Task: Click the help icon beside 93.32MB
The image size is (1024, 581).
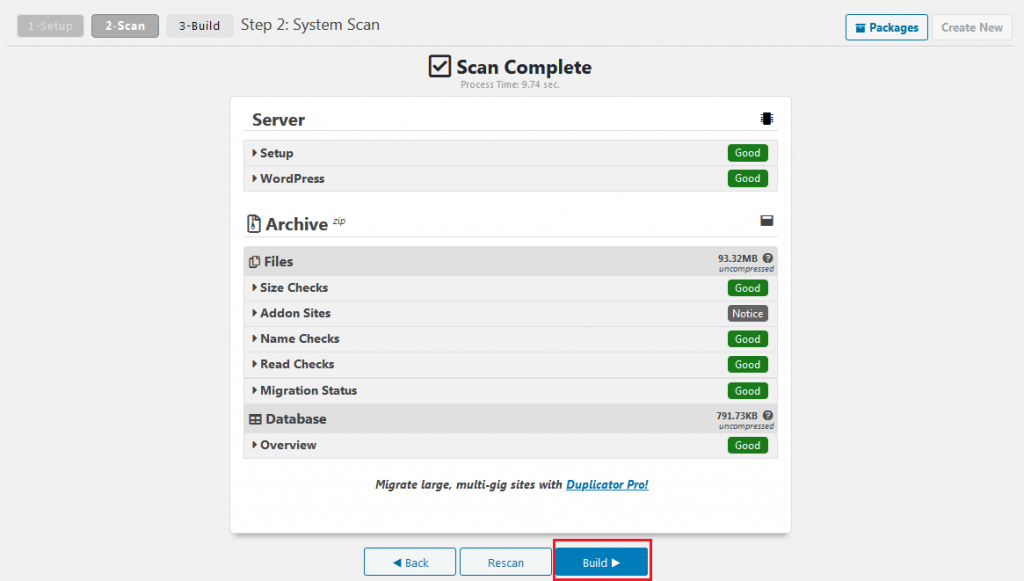Action: tap(768, 258)
